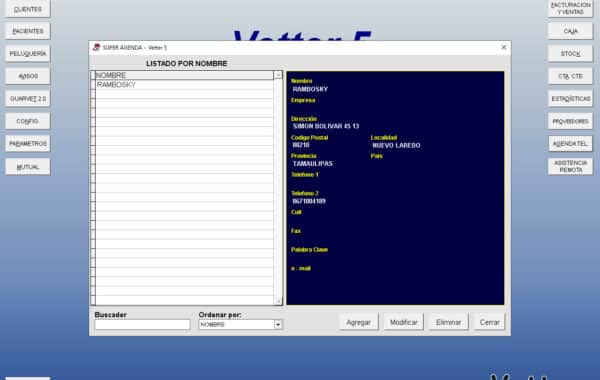Image resolution: width=600 pixels, height=380 pixels.
Task: Click in the Buscador search field
Action: 142,325
